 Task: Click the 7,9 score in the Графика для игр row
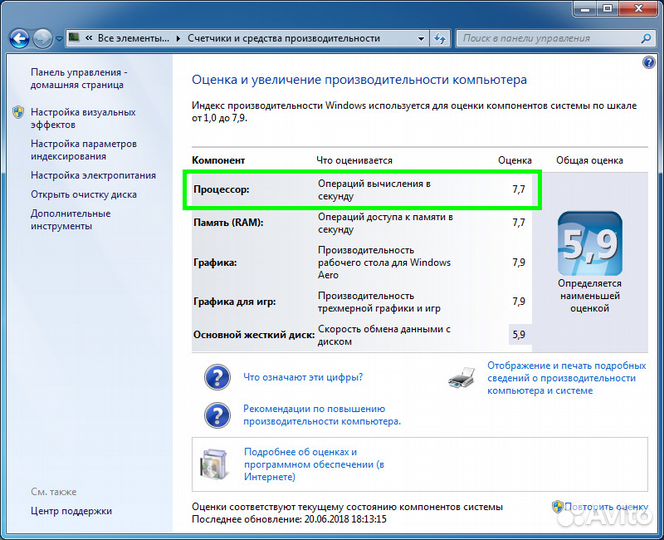click(x=519, y=302)
